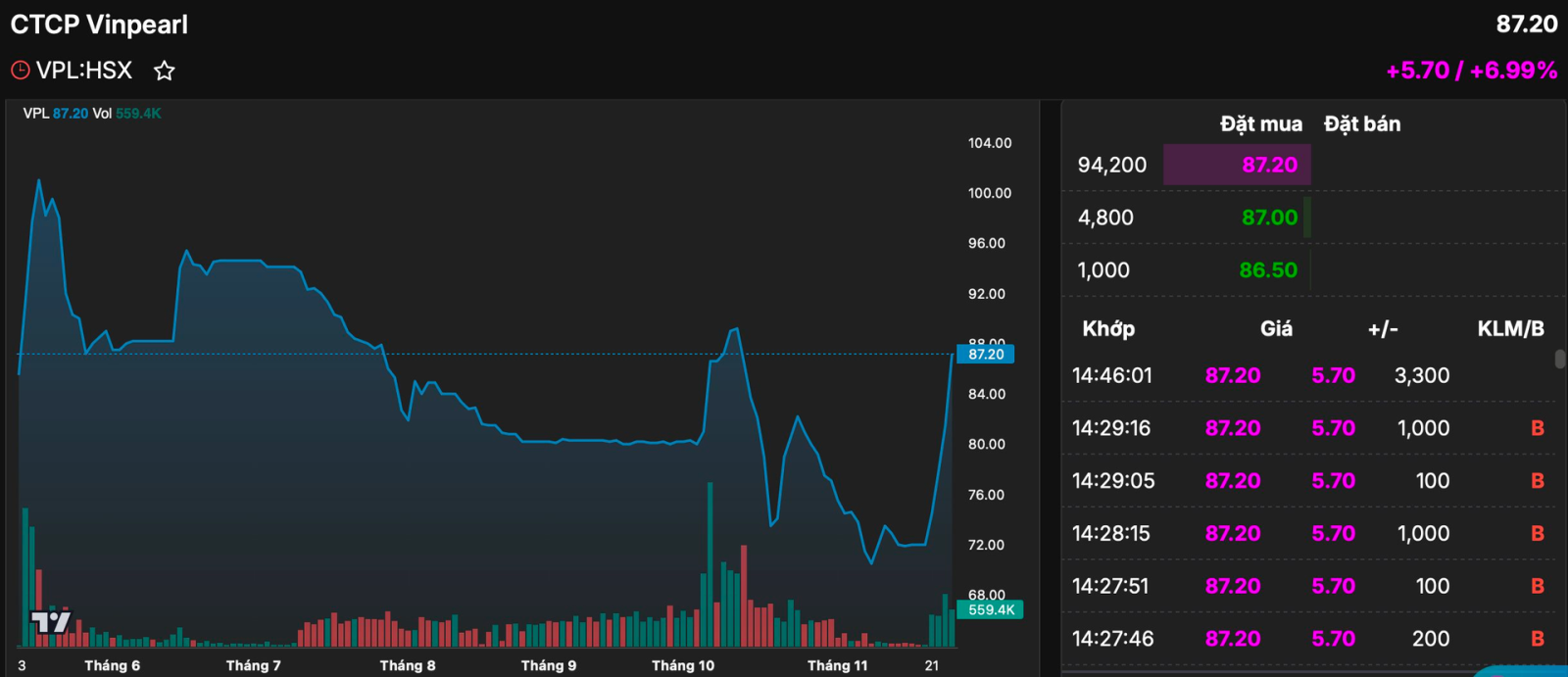Select the 14:28:15 trade row time
The height and width of the screenshot is (677, 1568).
[x=1111, y=534]
